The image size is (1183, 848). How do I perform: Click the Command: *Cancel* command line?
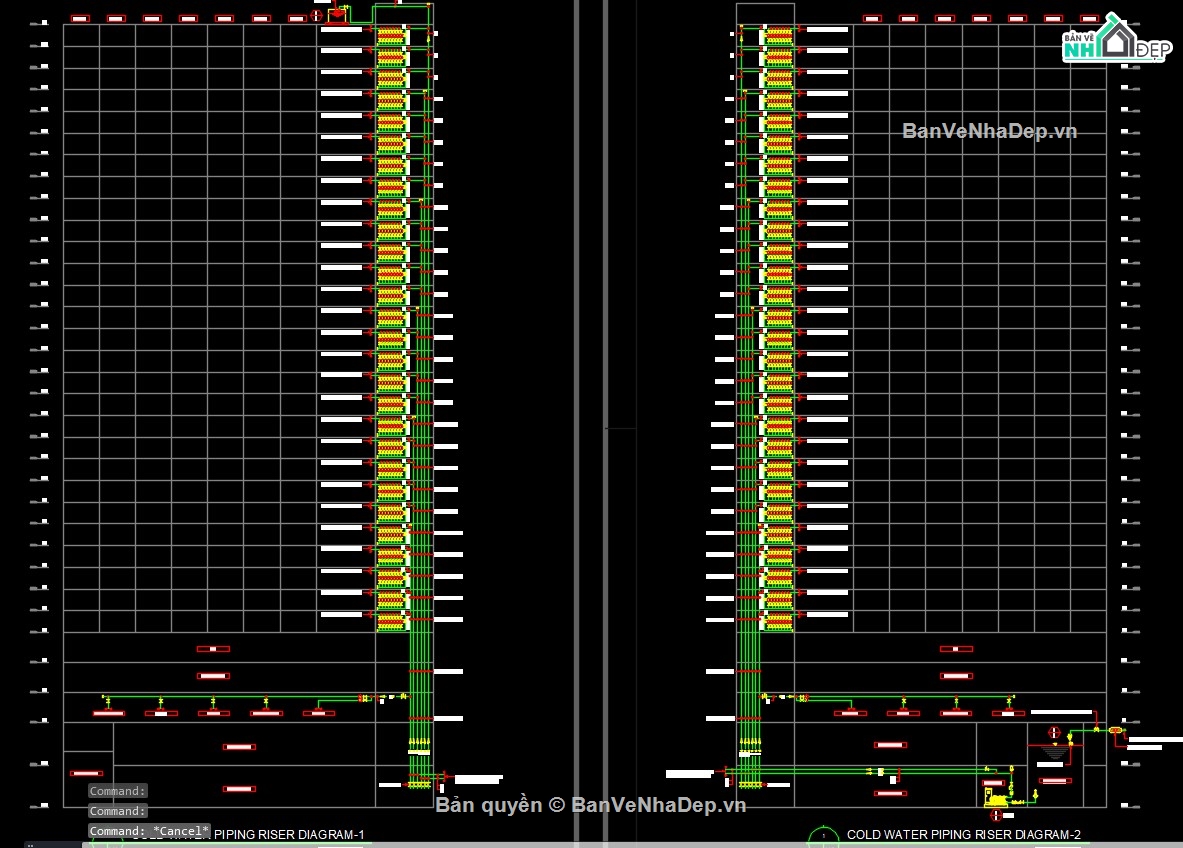[x=149, y=831]
